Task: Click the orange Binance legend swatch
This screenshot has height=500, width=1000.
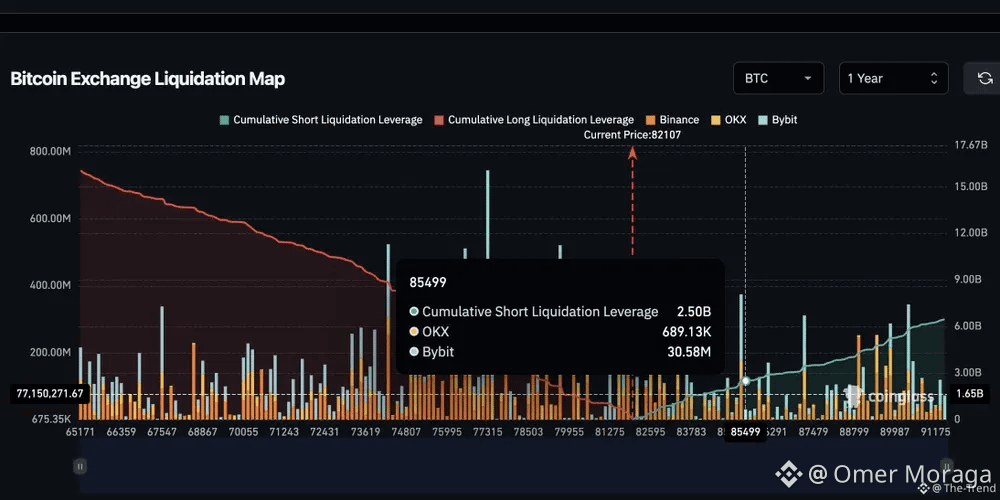Action: coord(651,120)
